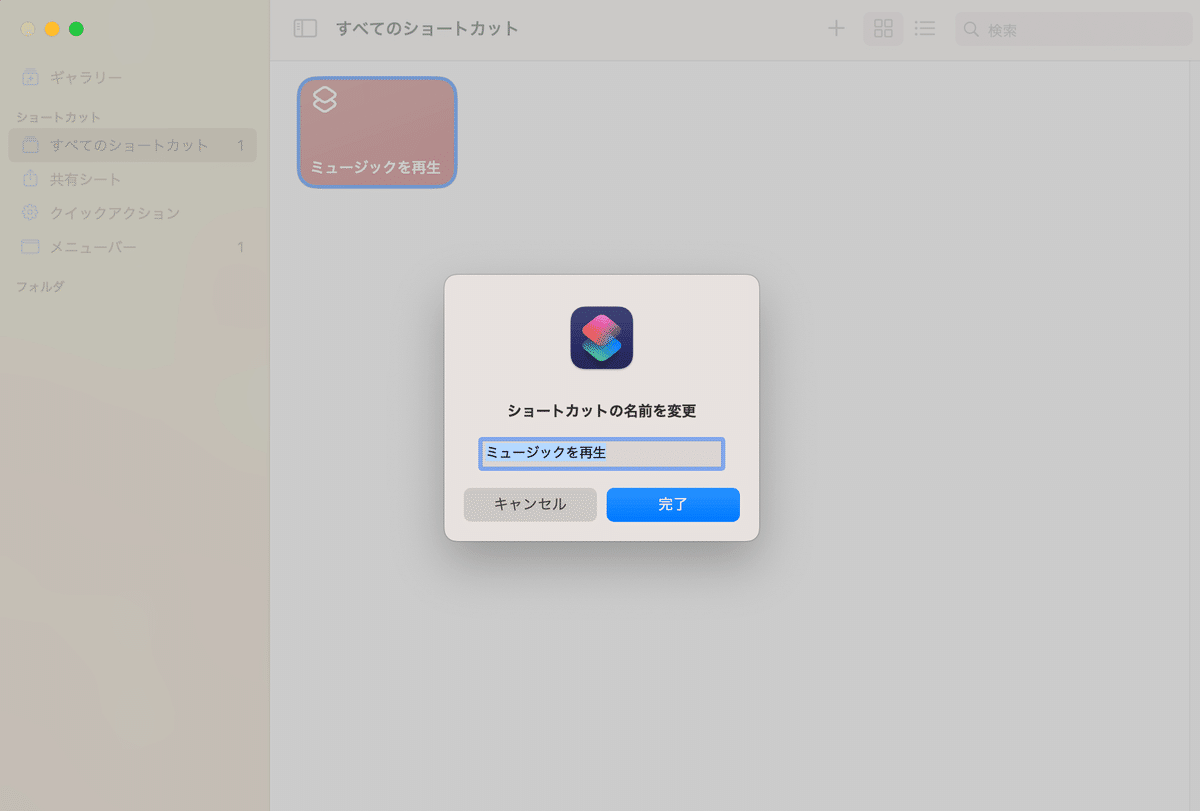Click the メニューバー sidebar icon
The image size is (1200, 811).
tap(30, 247)
